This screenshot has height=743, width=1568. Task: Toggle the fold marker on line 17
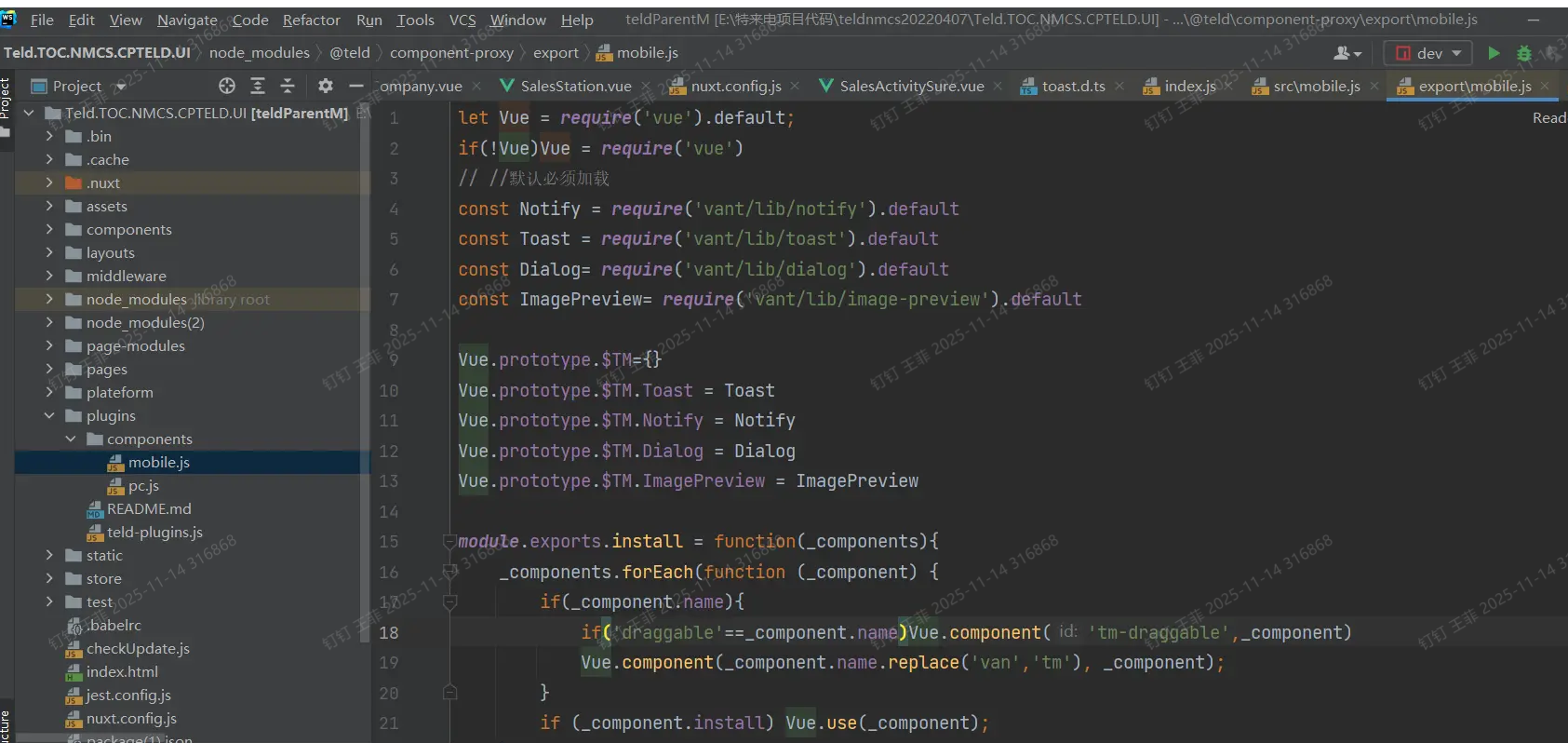(x=450, y=602)
